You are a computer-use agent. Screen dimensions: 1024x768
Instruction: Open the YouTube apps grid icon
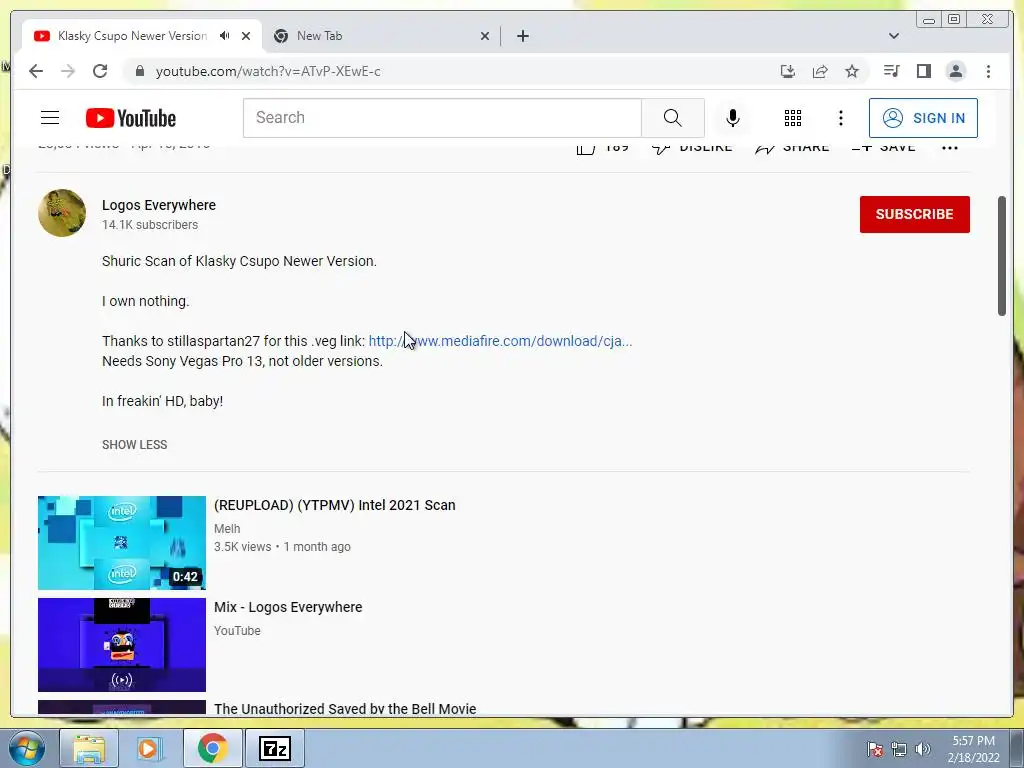click(793, 118)
